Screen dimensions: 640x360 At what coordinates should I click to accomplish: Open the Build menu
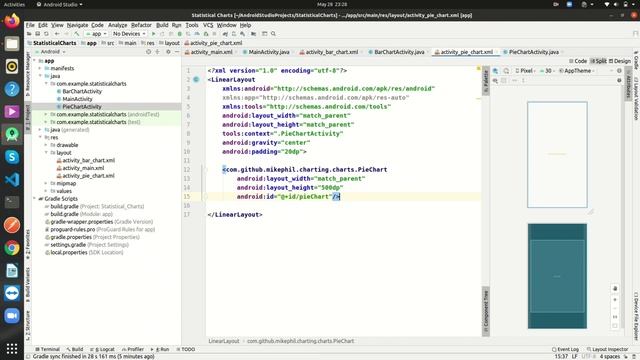click(x=162, y=25)
